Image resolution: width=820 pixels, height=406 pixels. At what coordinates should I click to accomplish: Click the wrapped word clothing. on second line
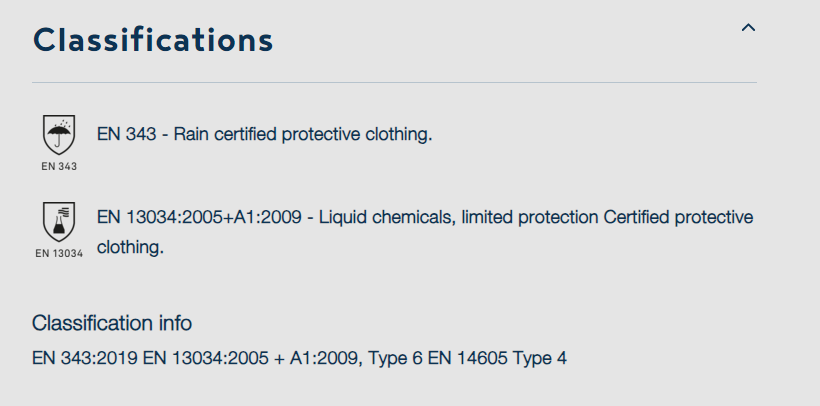point(130,247)
